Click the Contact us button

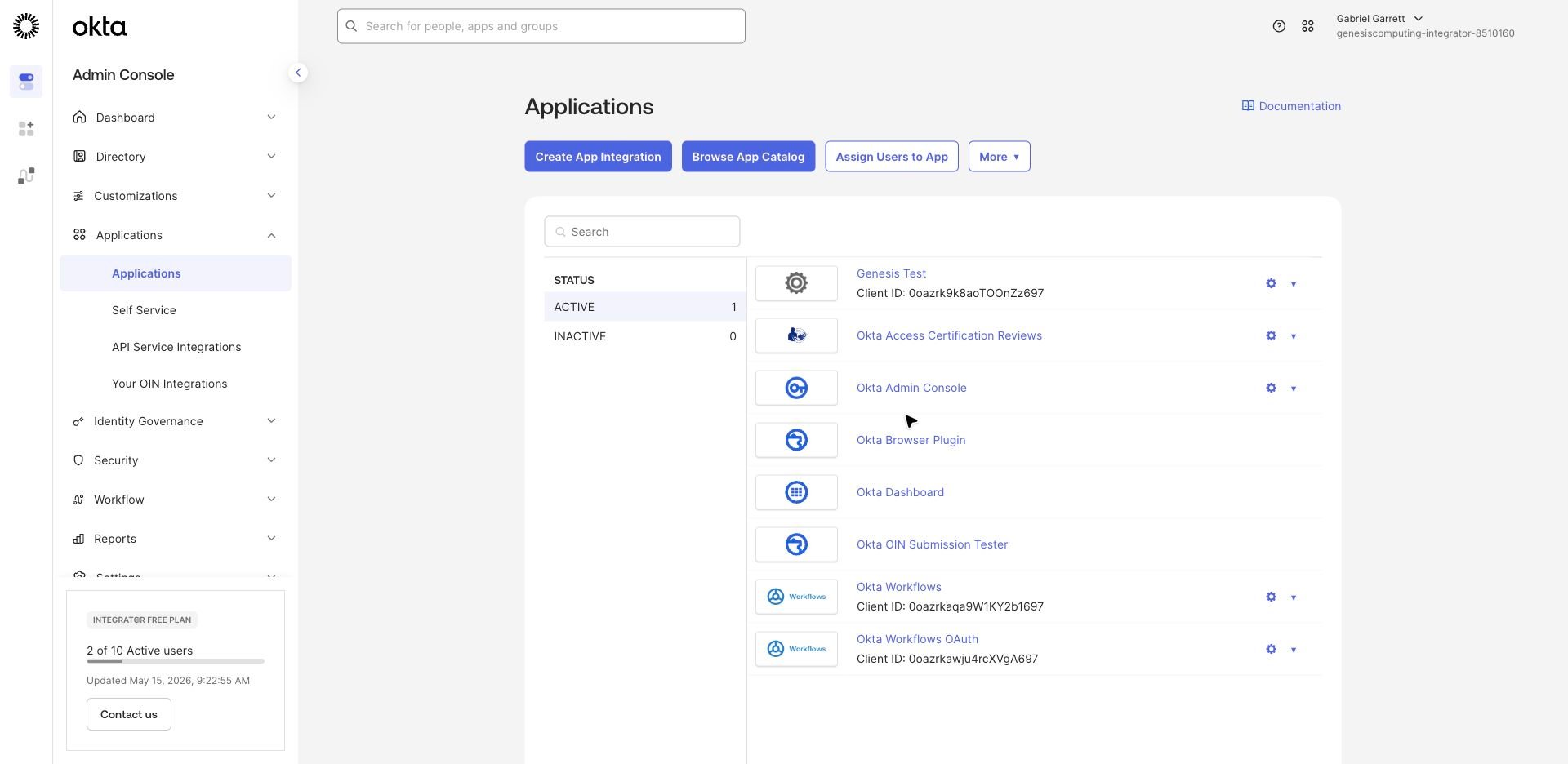pos(129,714)
